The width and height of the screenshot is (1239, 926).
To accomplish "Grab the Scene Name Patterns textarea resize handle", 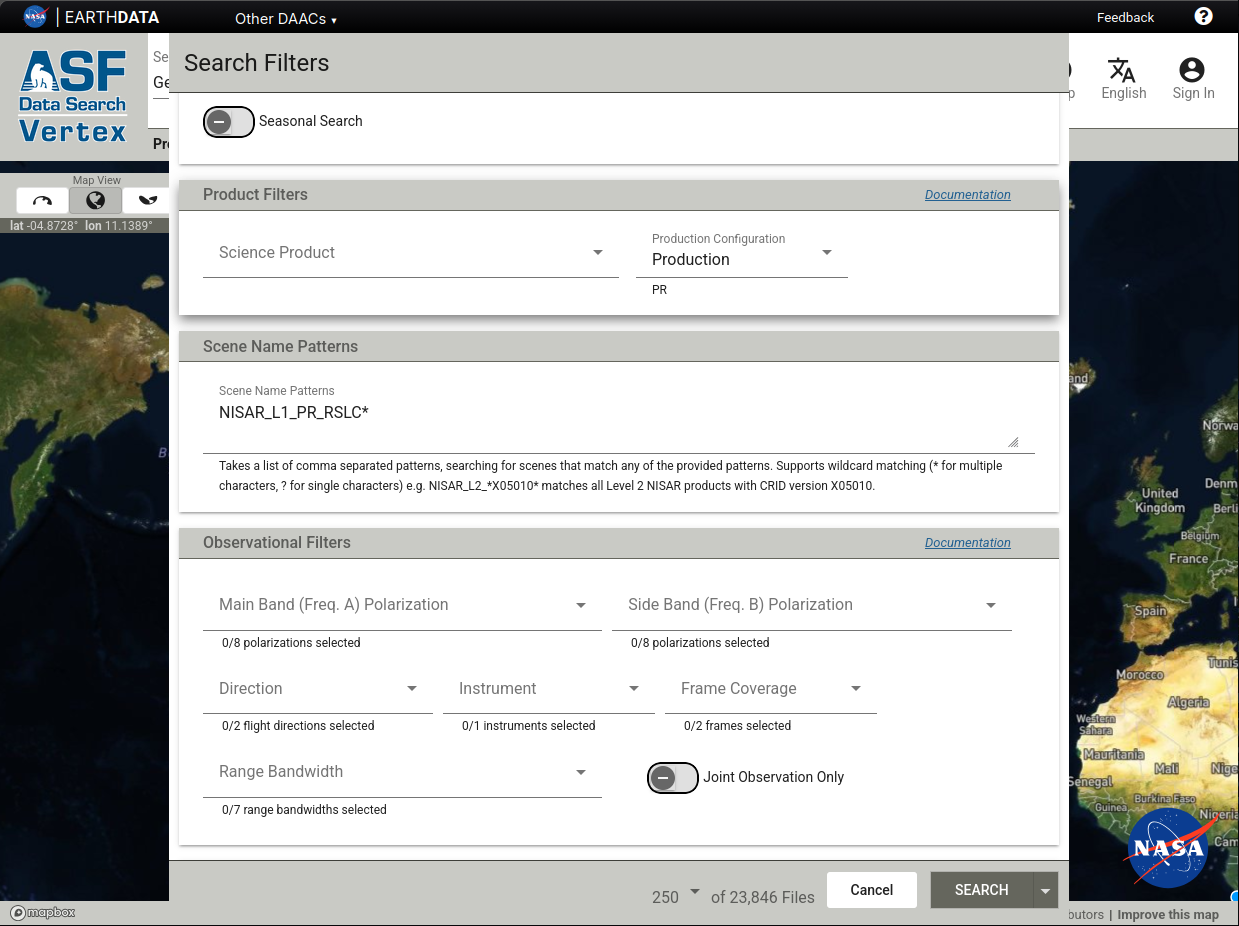I will (x=1013, y=441).
